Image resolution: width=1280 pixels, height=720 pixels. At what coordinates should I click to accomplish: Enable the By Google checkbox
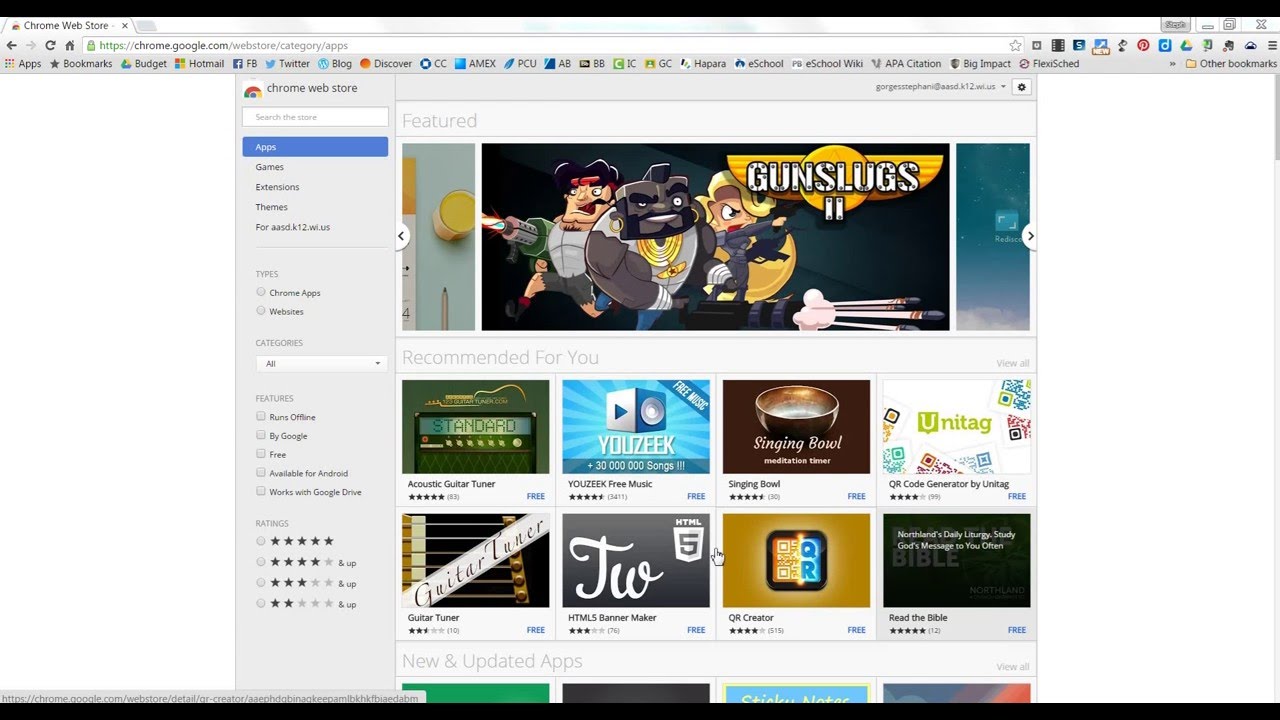coord(261,435)
